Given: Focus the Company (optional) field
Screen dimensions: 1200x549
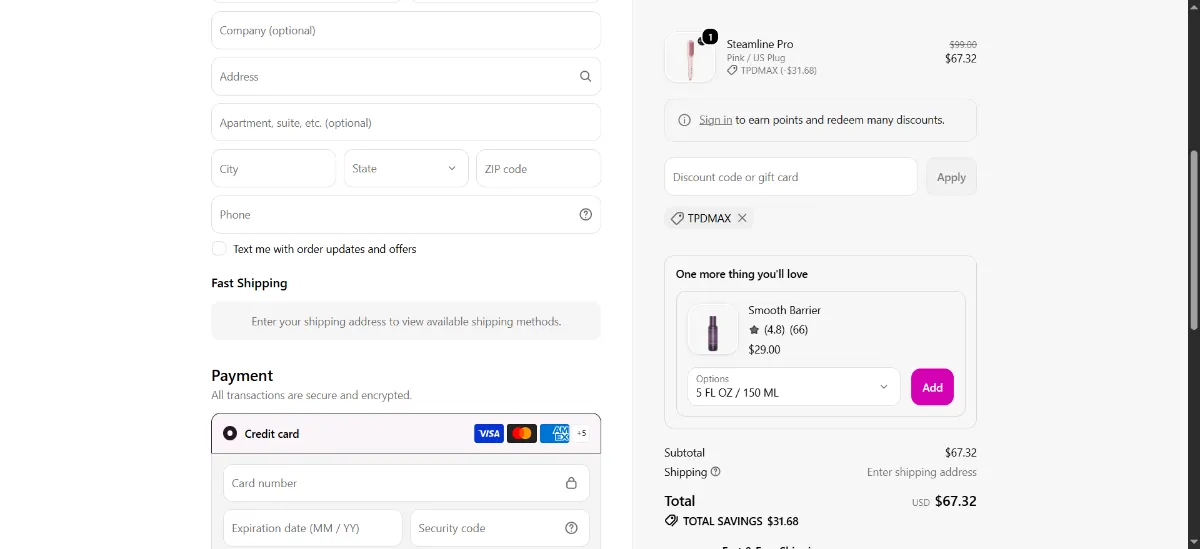Looking at the screenshot, I should pos(406,30).
